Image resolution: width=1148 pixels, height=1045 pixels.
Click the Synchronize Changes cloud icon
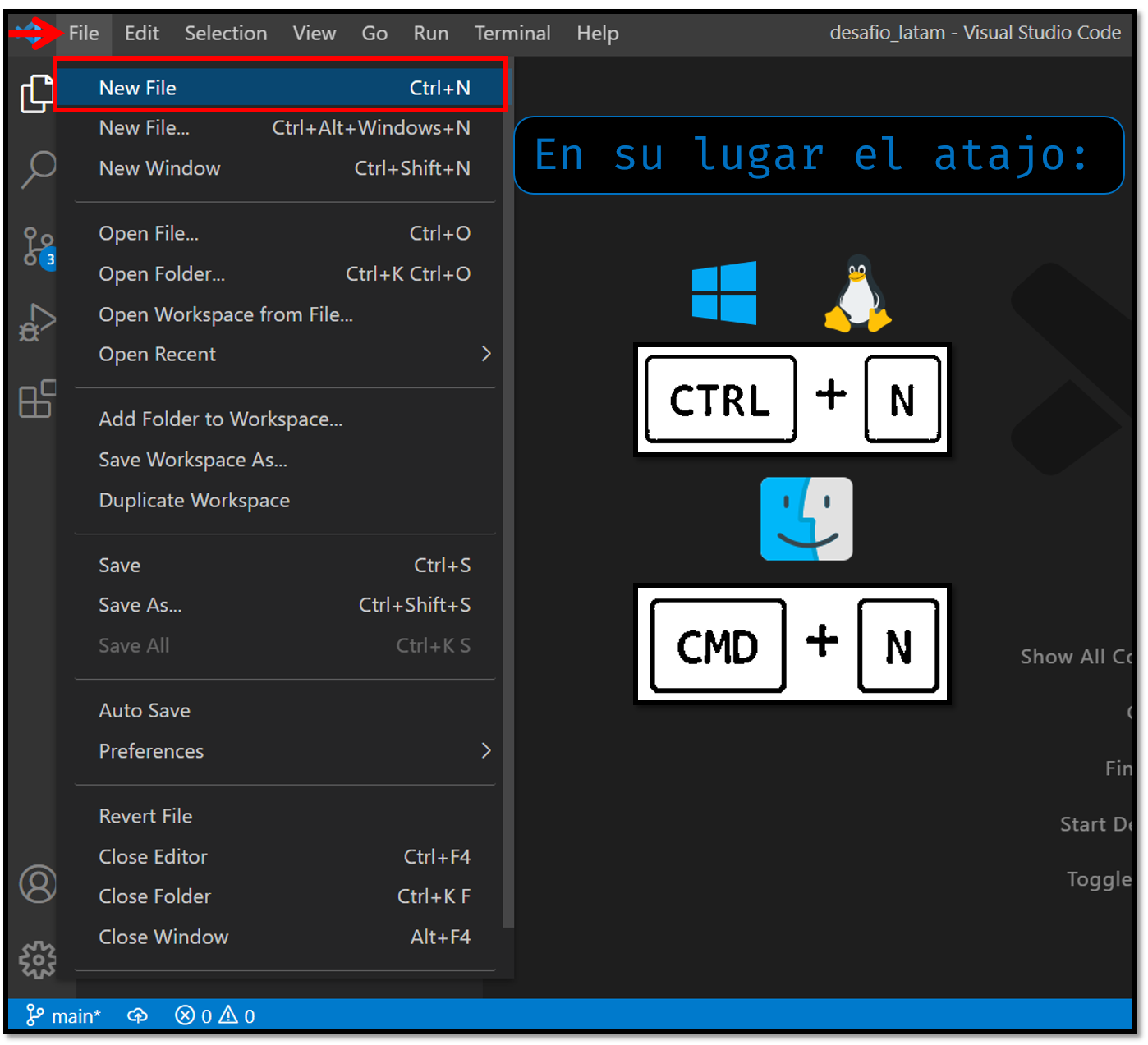pyautogui.click(x=137, y=1015)
